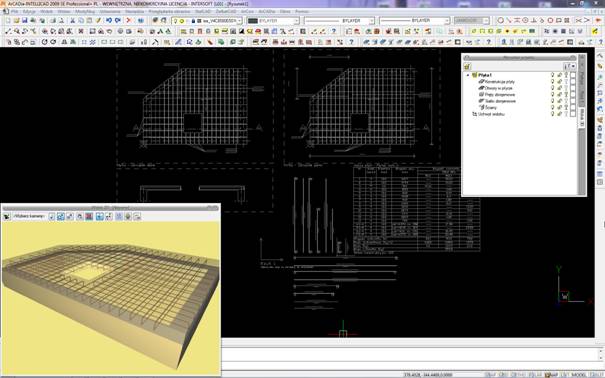
Task: Click the project manager top-left yellow icon
Action: click(467, 66)
